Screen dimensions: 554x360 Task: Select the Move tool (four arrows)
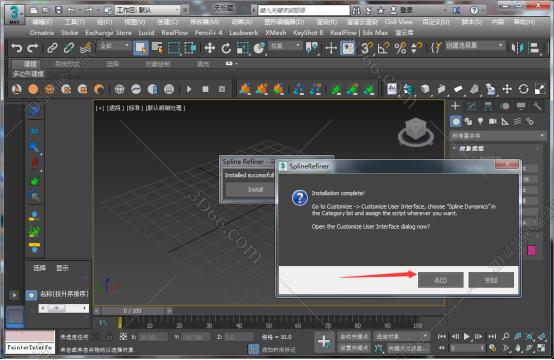pyautogui.click(x=210, y=48)
